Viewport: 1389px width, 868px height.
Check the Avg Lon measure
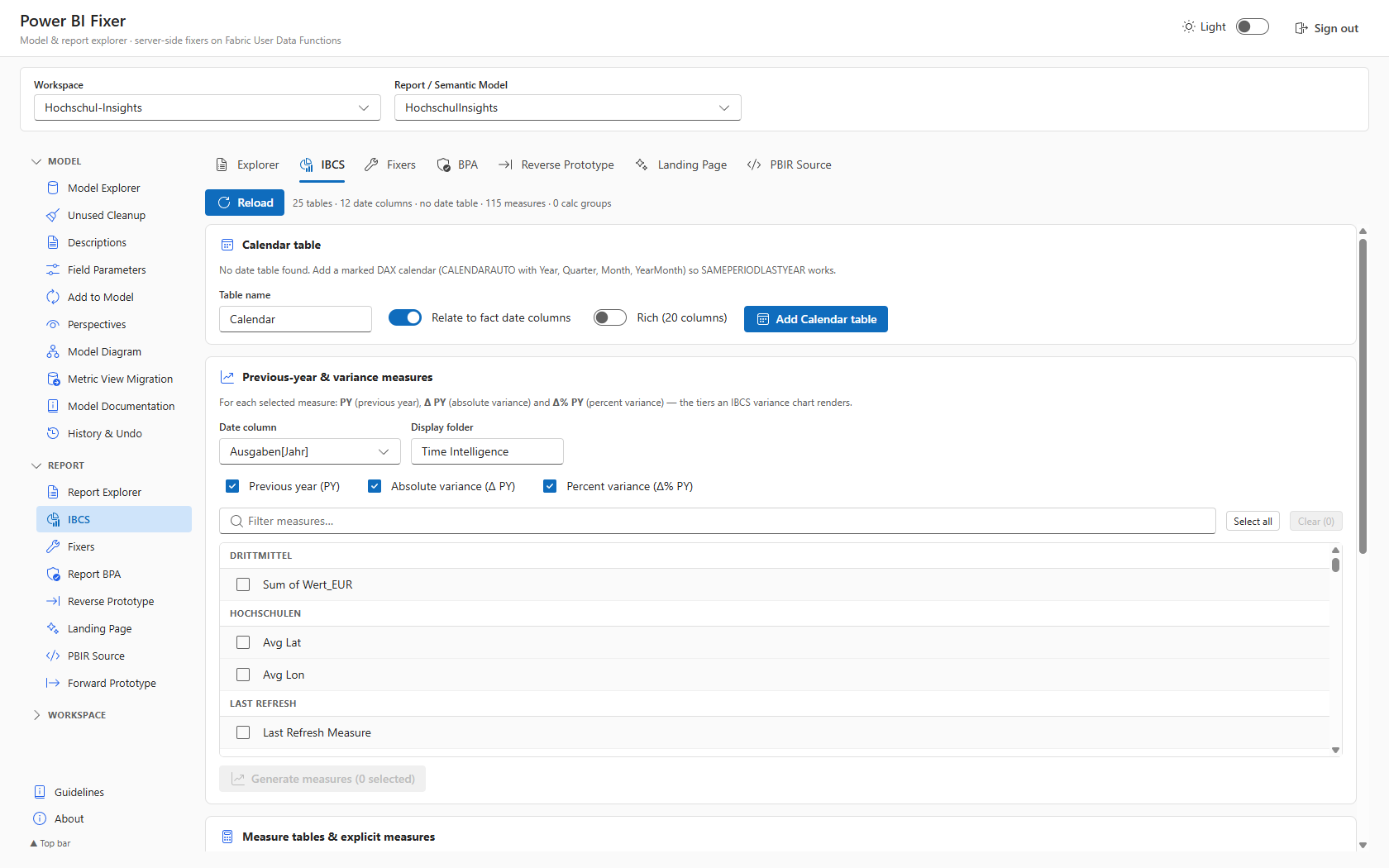tap(243, 675)
